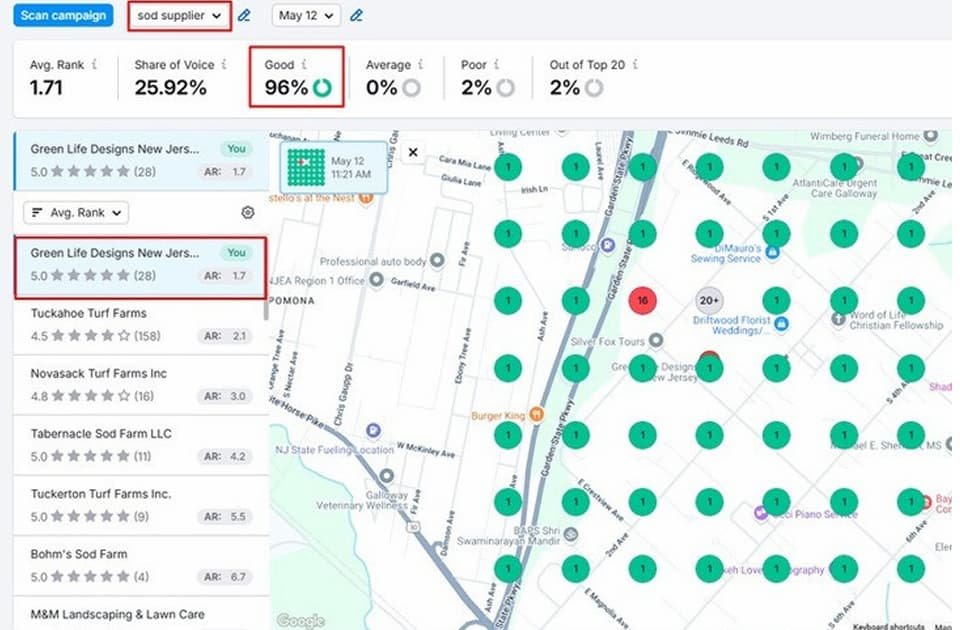The height and width of the screenshot is (630, 960).
Task: Open the Avg. Rank sort dropdown
Action: [x=76, y=212]
